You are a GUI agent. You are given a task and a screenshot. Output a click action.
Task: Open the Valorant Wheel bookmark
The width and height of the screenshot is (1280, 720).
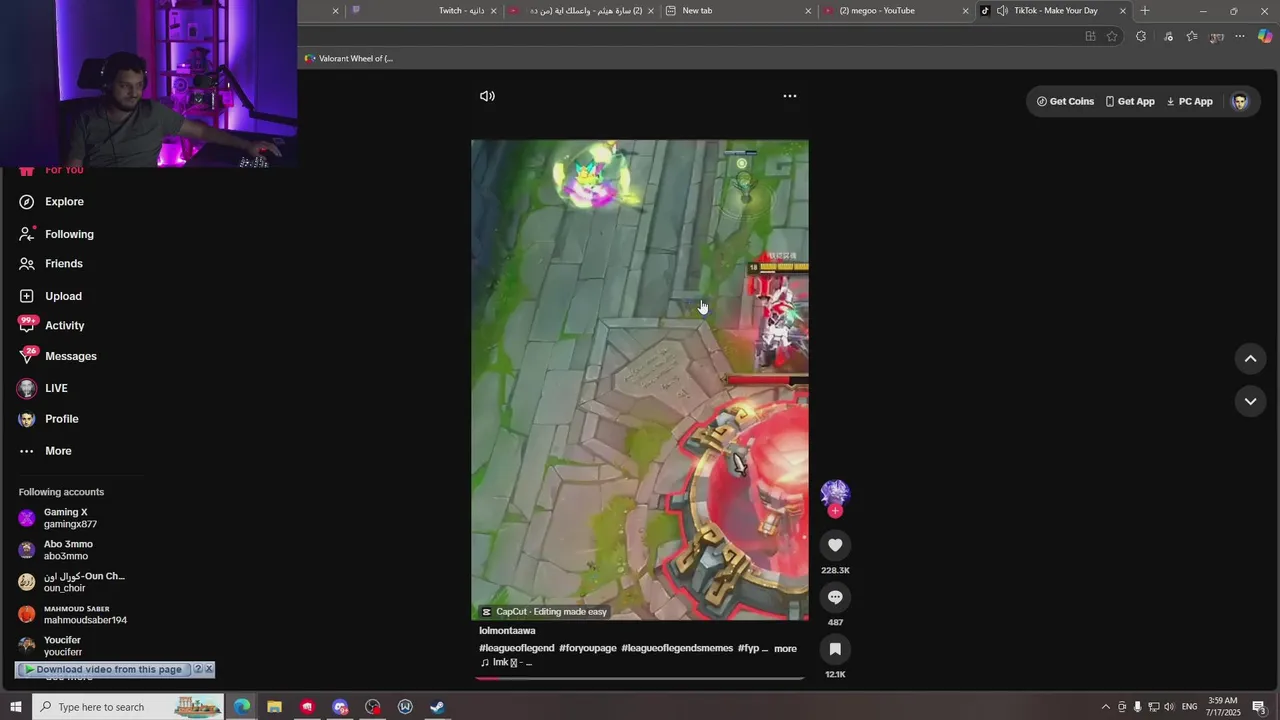pos(349,58)
